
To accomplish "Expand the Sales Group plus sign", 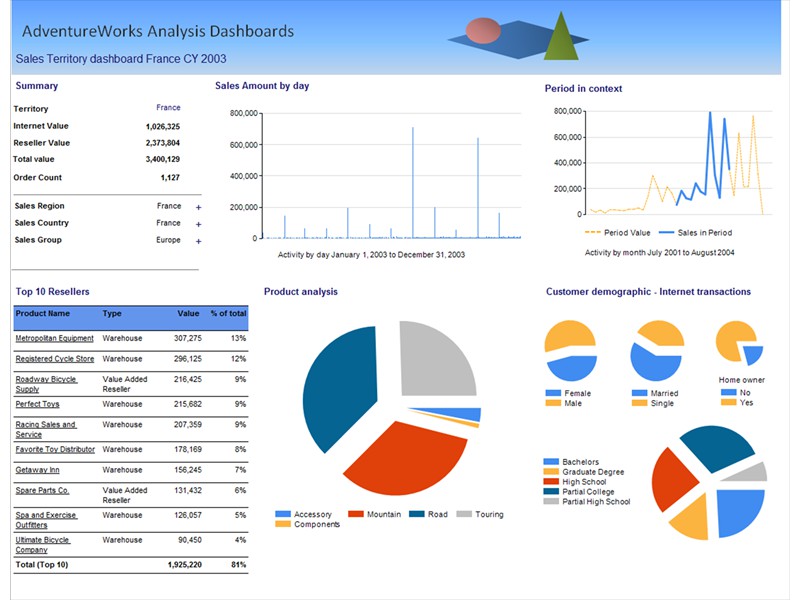I will click(198, 241).
